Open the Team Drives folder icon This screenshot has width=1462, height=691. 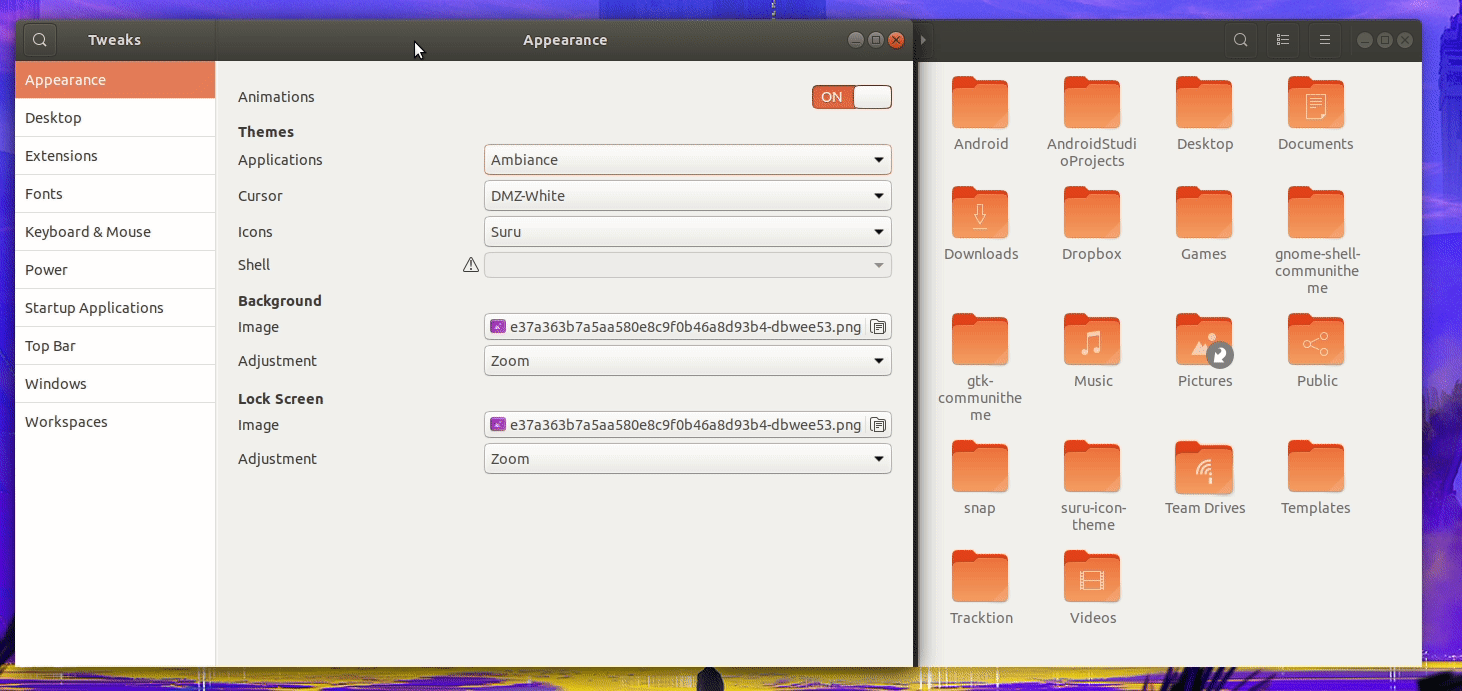(x=1204, y=466)
